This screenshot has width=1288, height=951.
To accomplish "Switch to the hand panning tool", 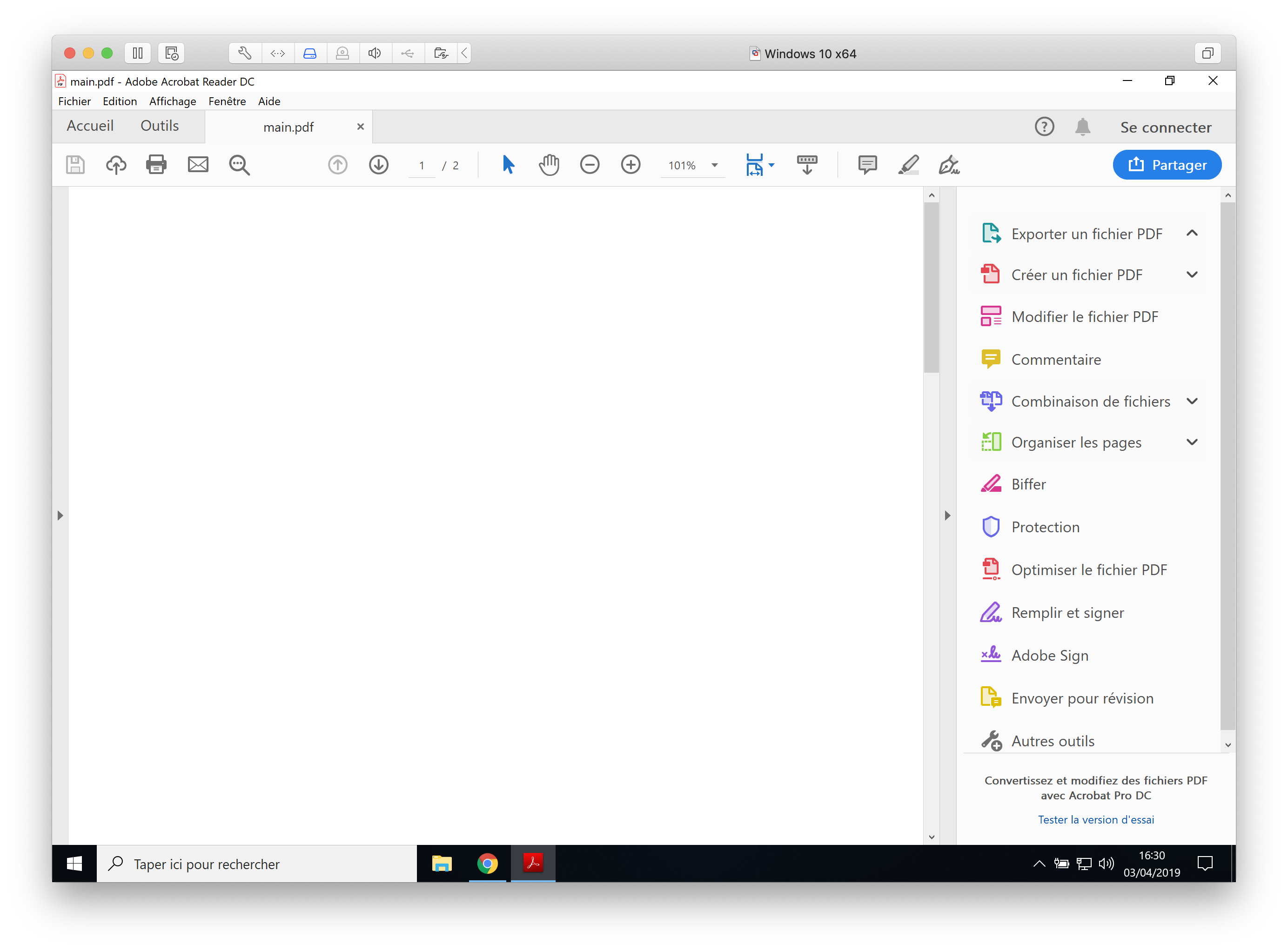I will coord(548,165).
